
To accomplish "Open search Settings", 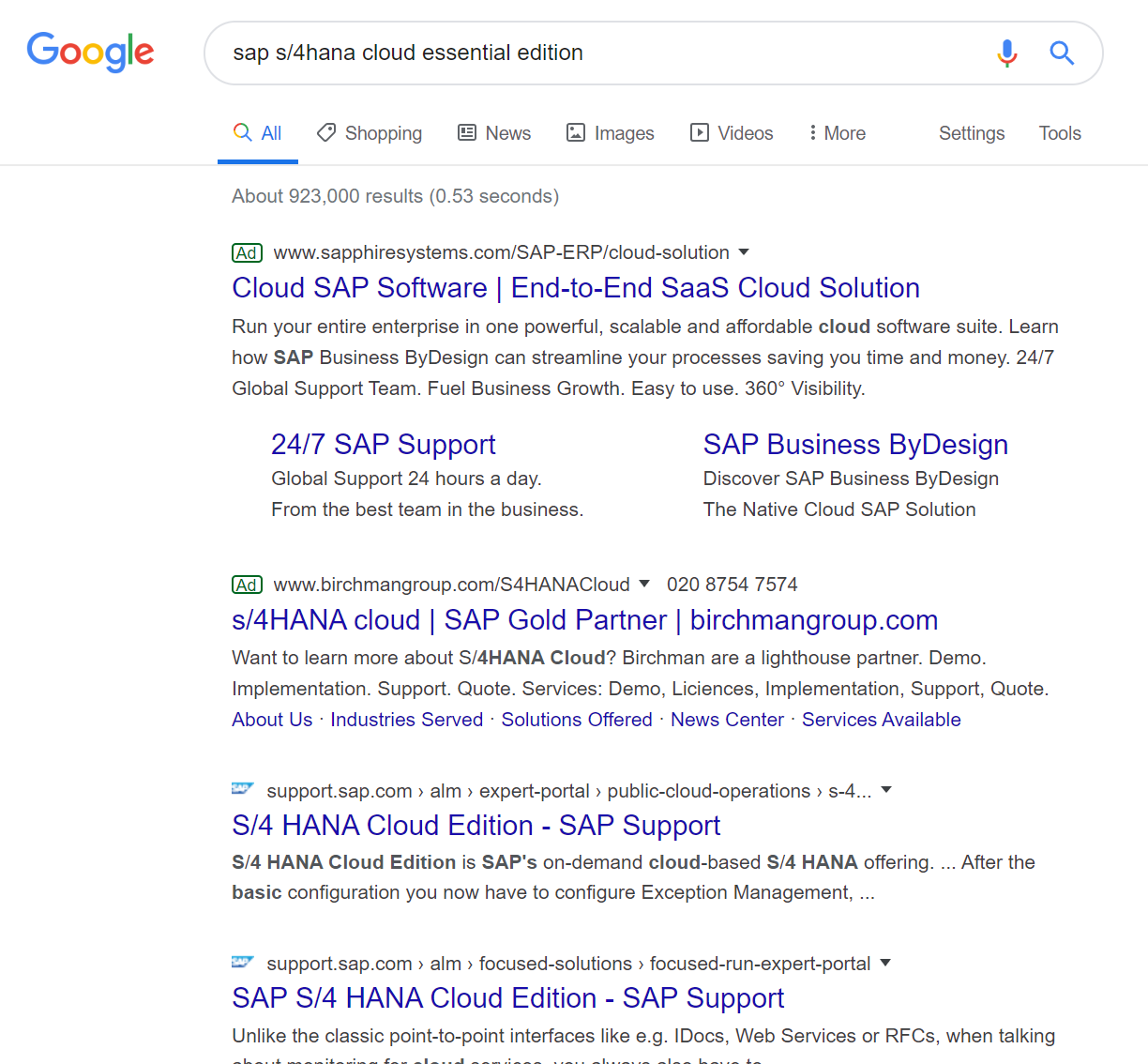I will 972,133.
